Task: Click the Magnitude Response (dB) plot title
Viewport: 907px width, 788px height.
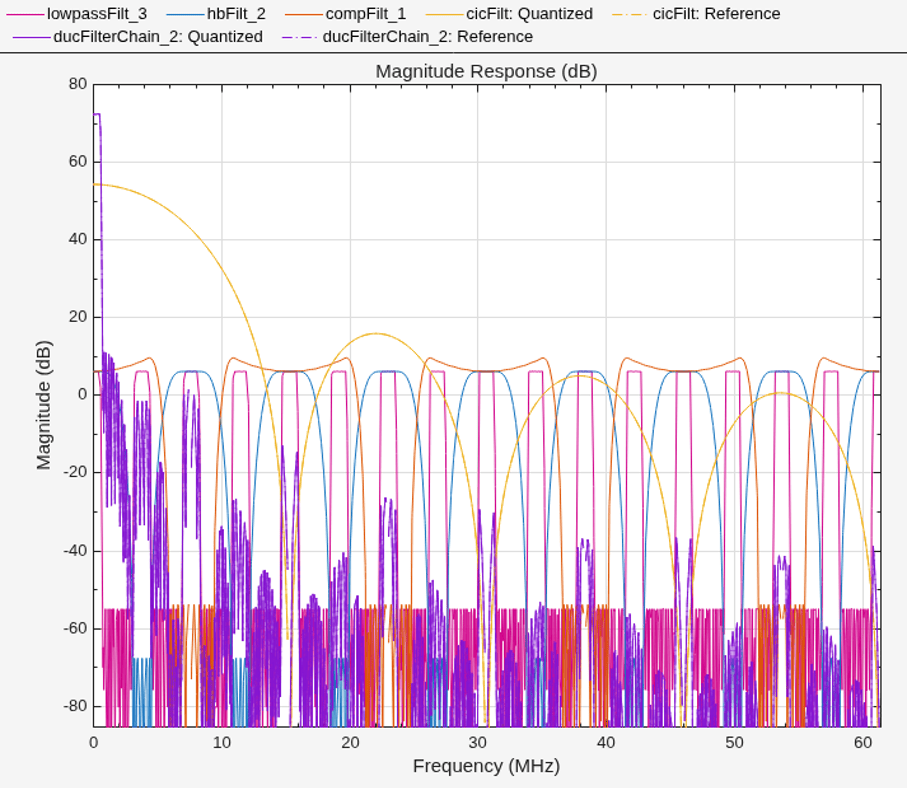Action: [x=486, y=71]
